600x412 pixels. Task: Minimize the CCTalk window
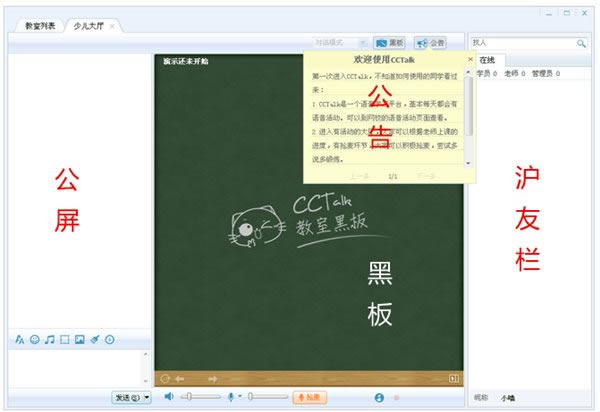(x=549, y=13)
